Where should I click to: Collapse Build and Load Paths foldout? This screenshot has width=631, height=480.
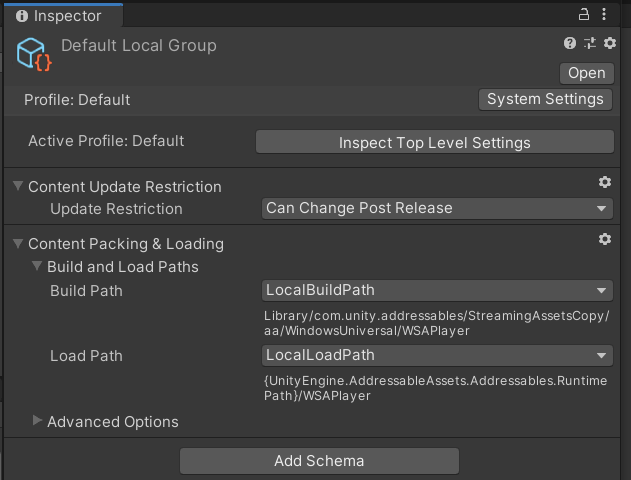[37, 266]
